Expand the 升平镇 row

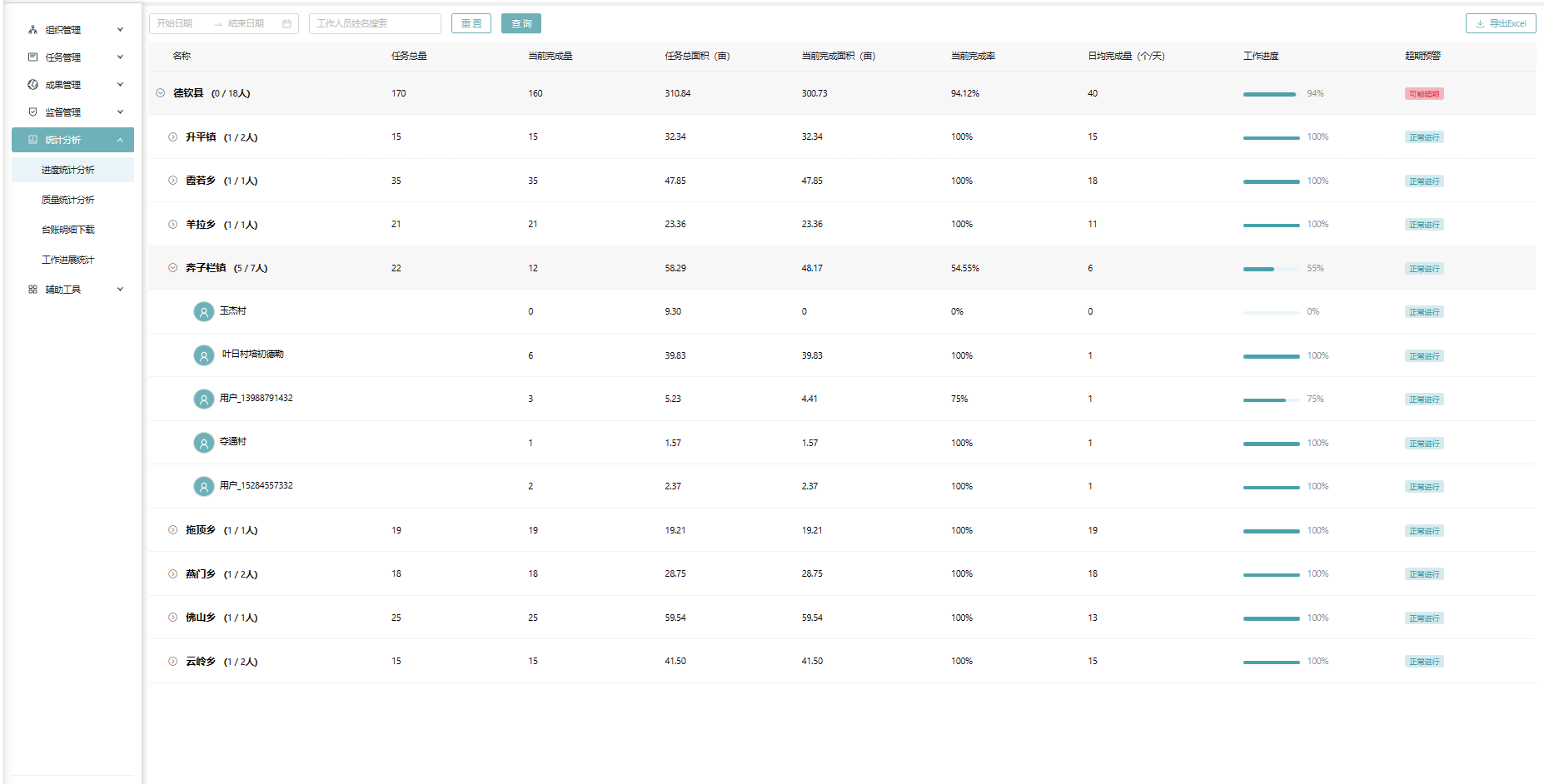pyautogui.click(x=172, y=137)
